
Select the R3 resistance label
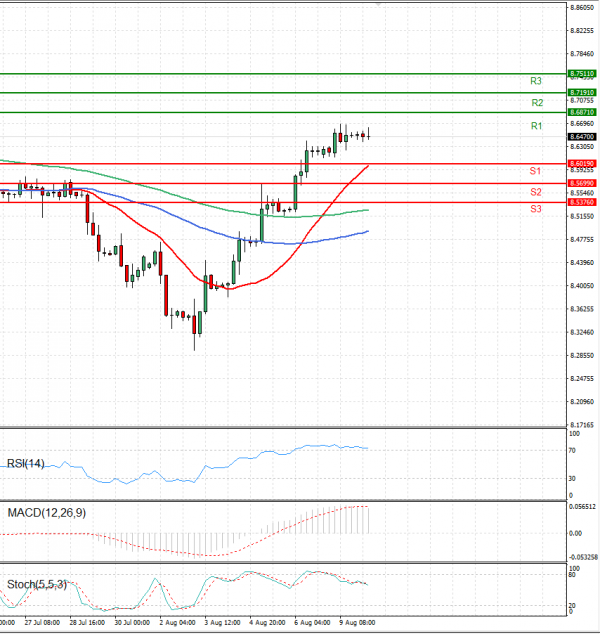click(x=536, y=81)
